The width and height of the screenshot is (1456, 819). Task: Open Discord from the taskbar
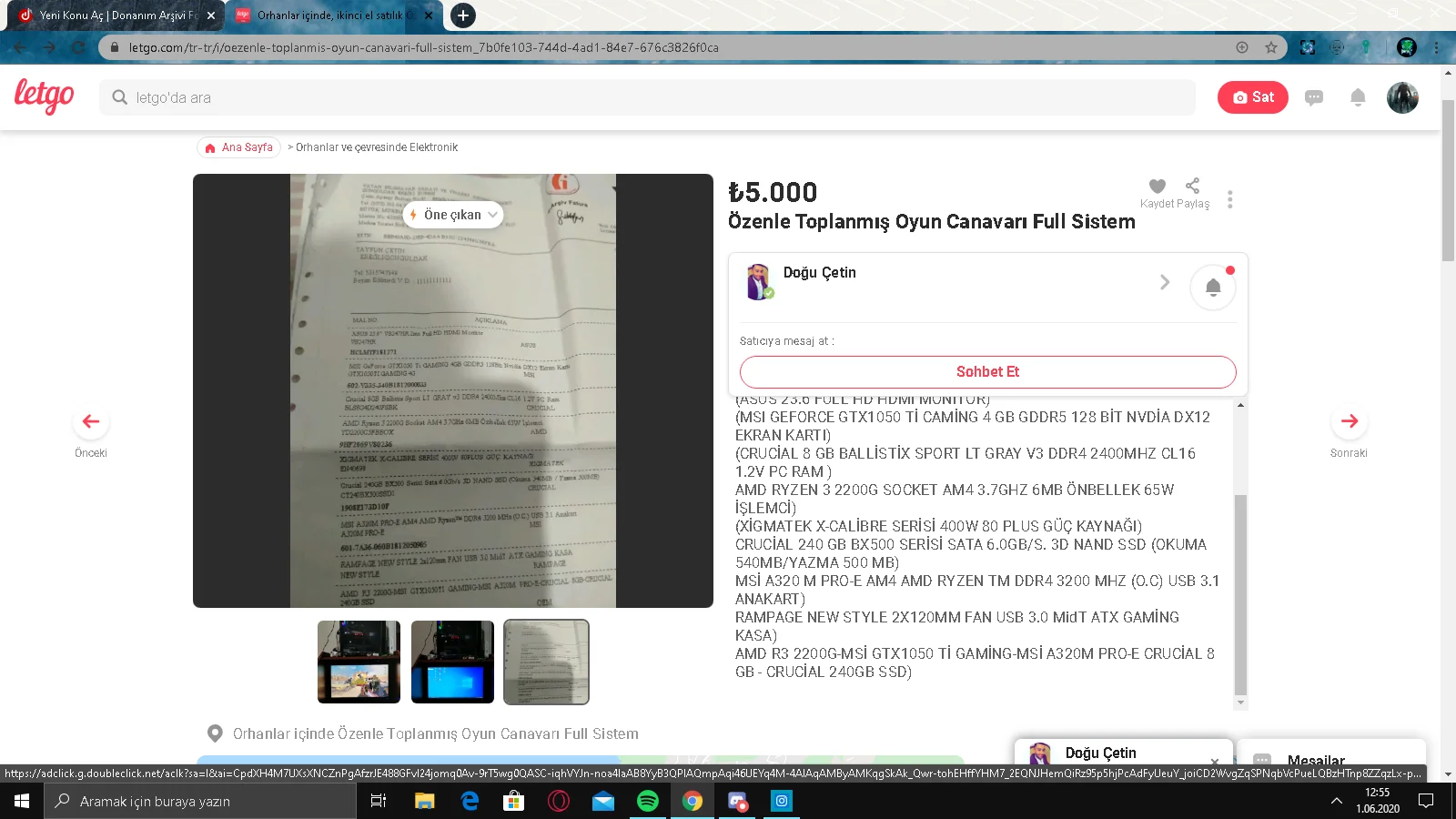[x=737, y=801]
